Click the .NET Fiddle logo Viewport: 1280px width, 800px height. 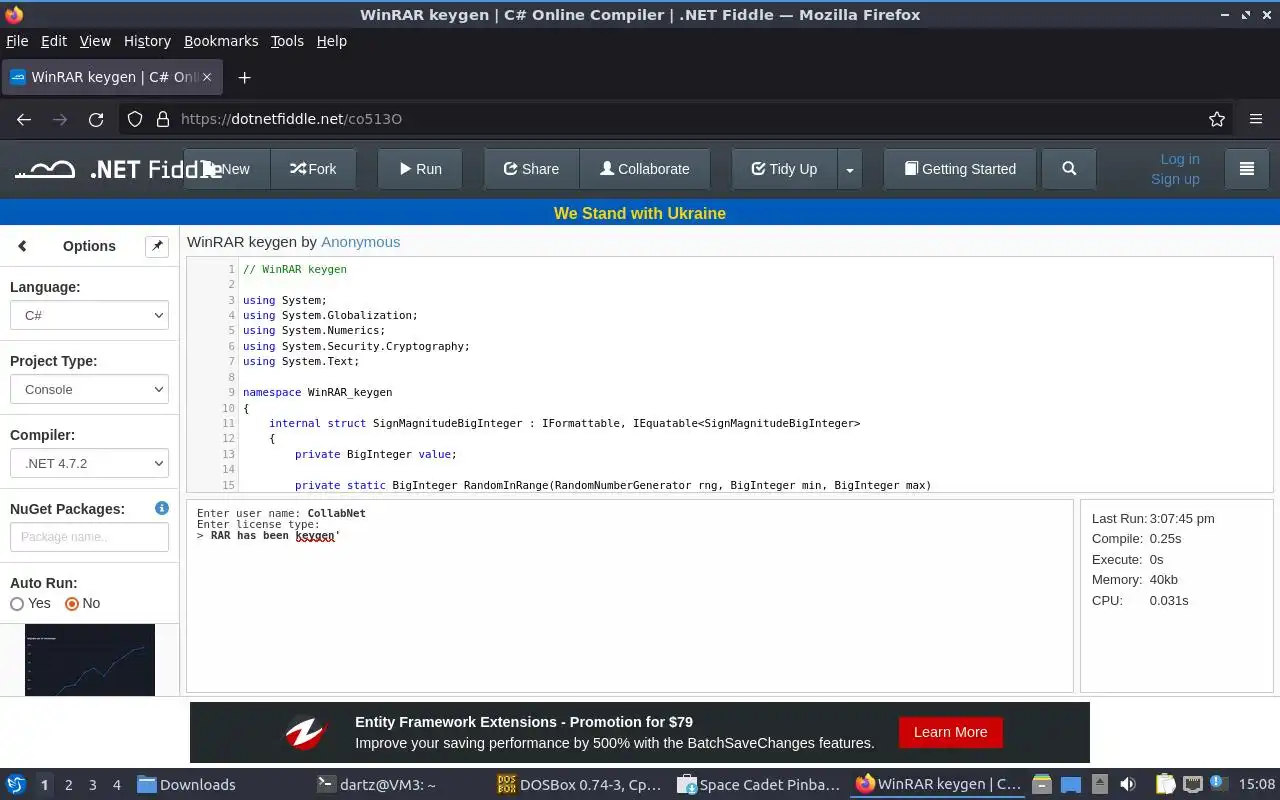[118, 169]
